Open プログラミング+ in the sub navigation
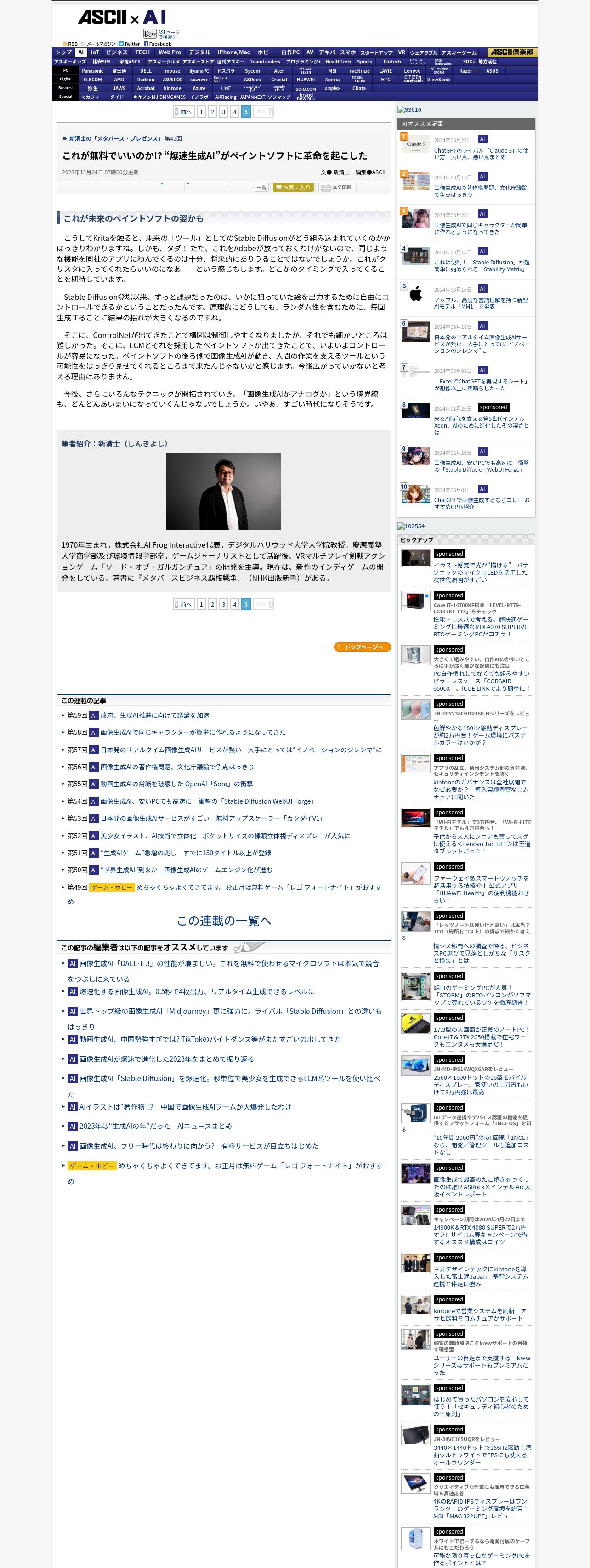Viewport: 590px width, 1568px height. (x=304, y=62)
